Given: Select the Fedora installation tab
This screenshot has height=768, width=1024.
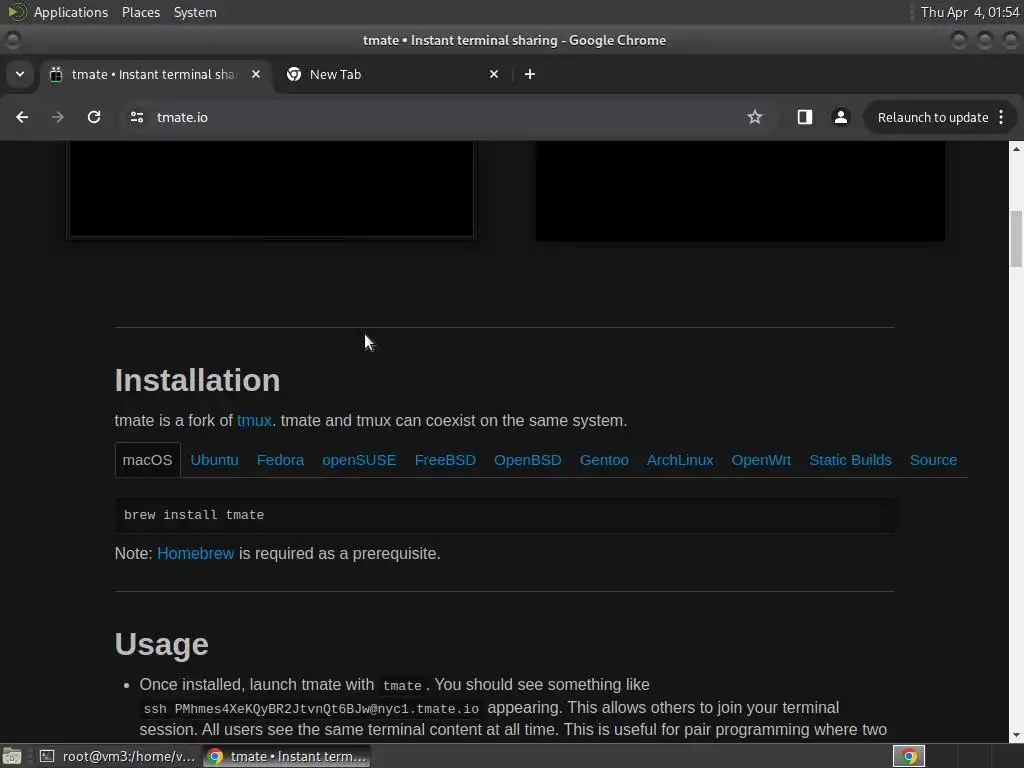Looking at the screenshot, I should (280, 460).
